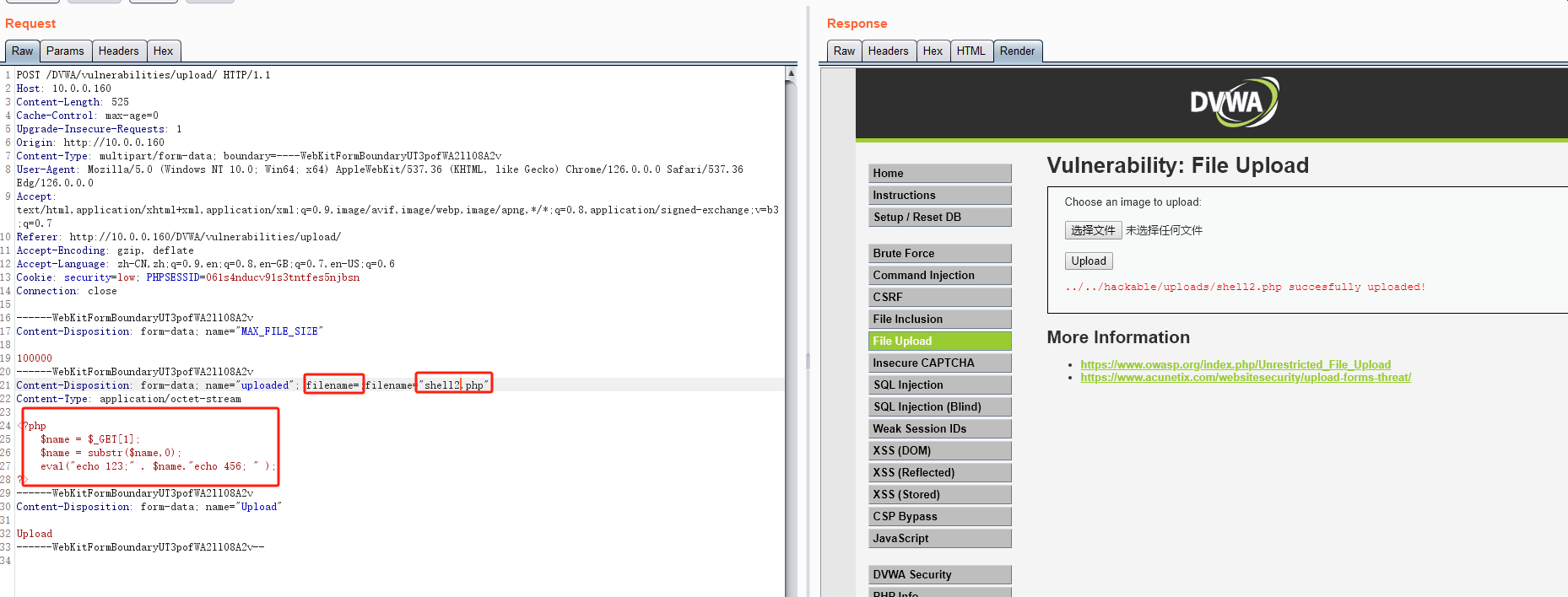This screenshot has width=1568, height=597.
Task: Open the File Inclusion page
Action: 939,319
